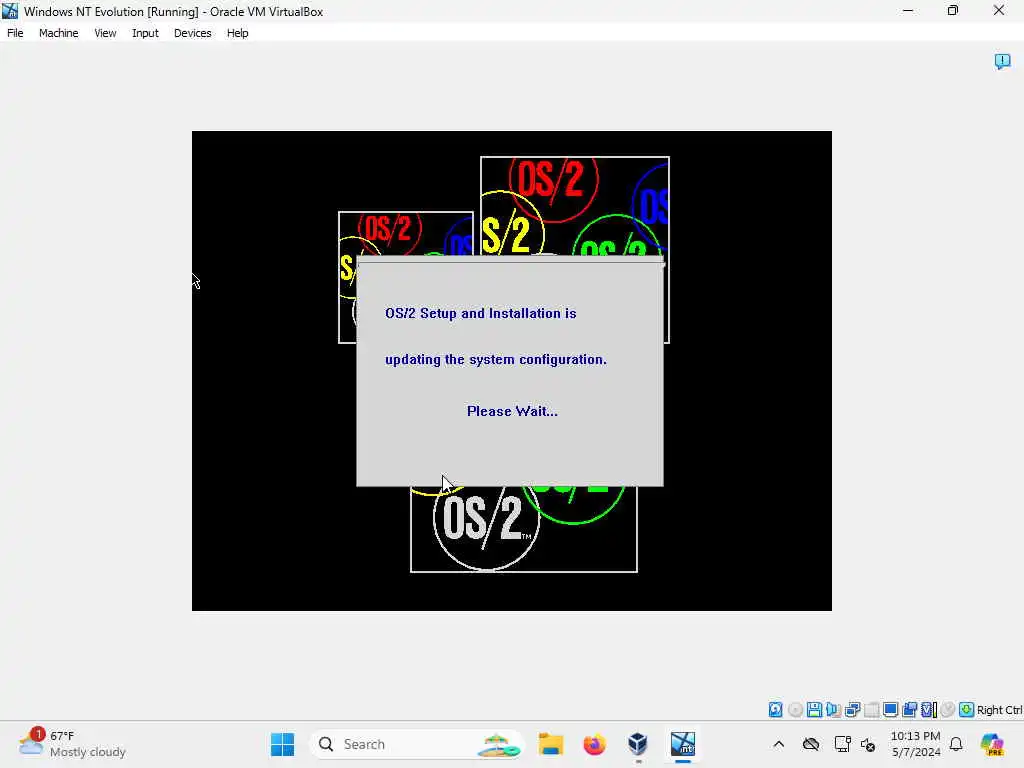Click the green keyboard capture indicator

click(x=967, y=709)
